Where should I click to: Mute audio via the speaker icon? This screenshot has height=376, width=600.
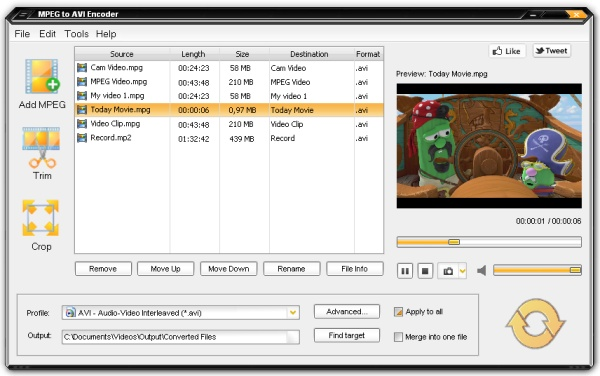point(481,271)
